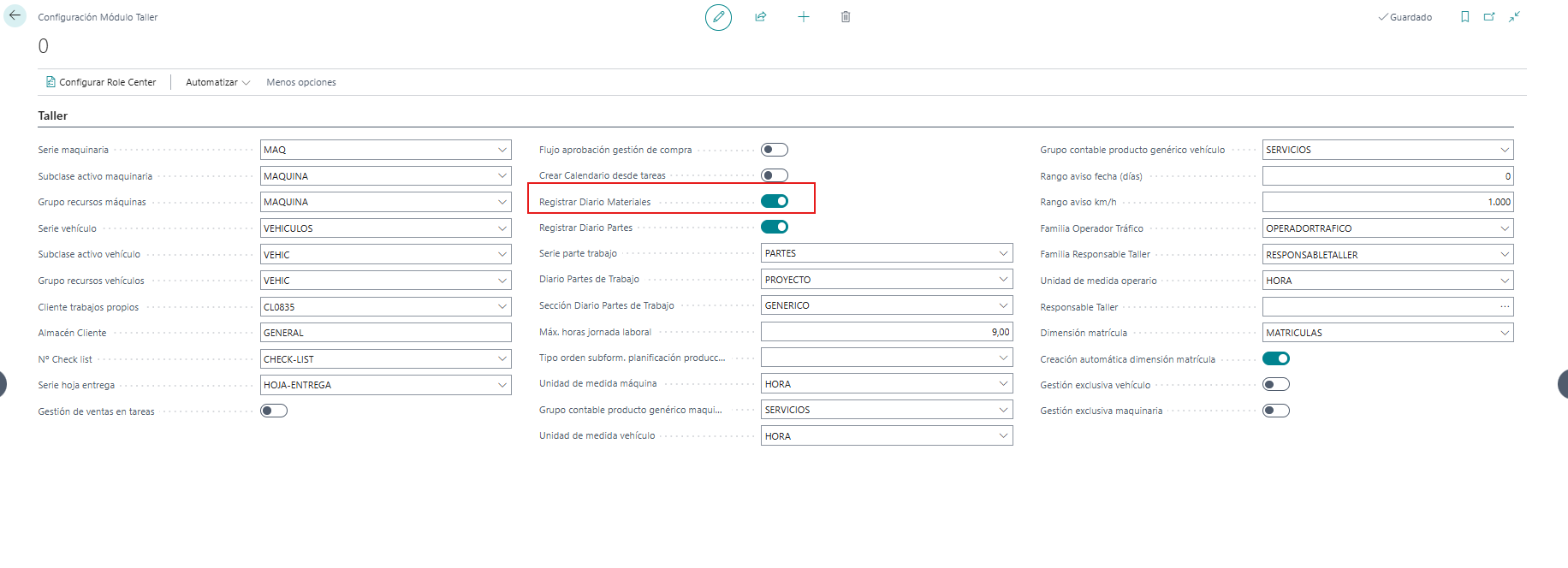Click the collapse page arrows icon

click(x=1514, y=17)
